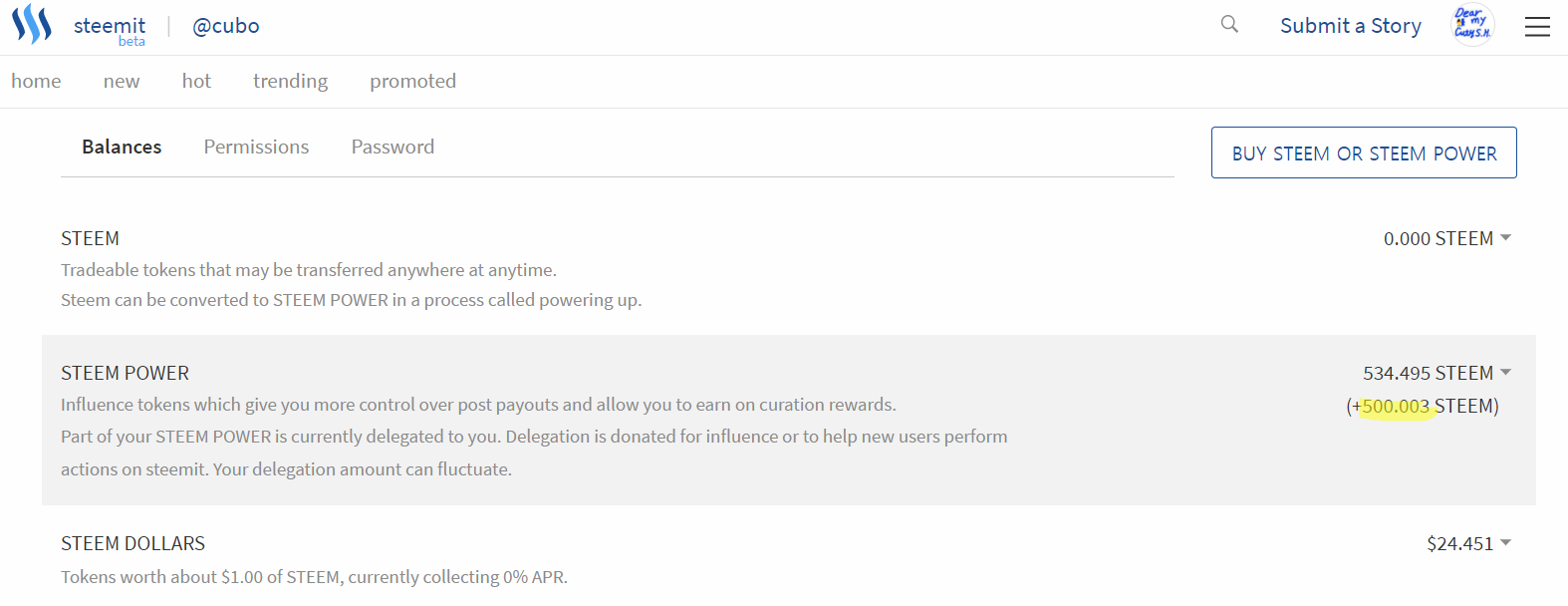Image resolution: width=1568 pixels, height=606 pixels.
Task: Go to the home feed
Action: 36,81
